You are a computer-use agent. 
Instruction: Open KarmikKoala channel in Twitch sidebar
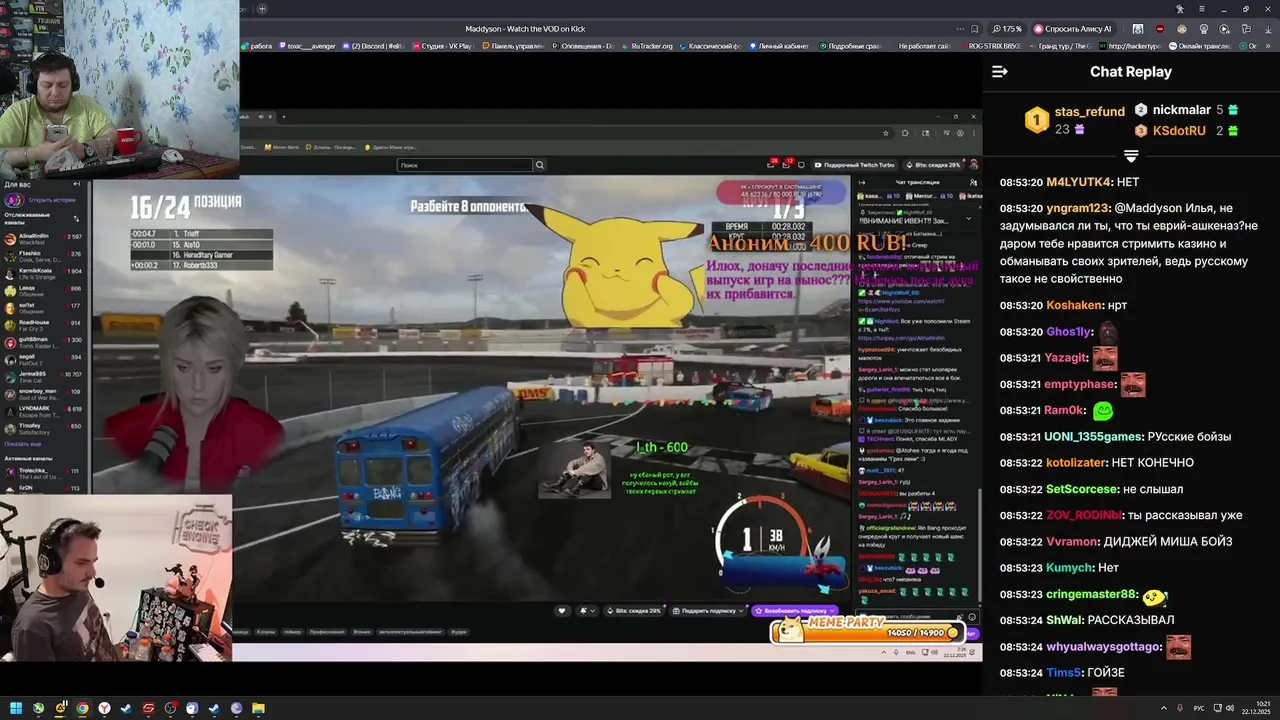pyautogui.click(x=41, y=272)
